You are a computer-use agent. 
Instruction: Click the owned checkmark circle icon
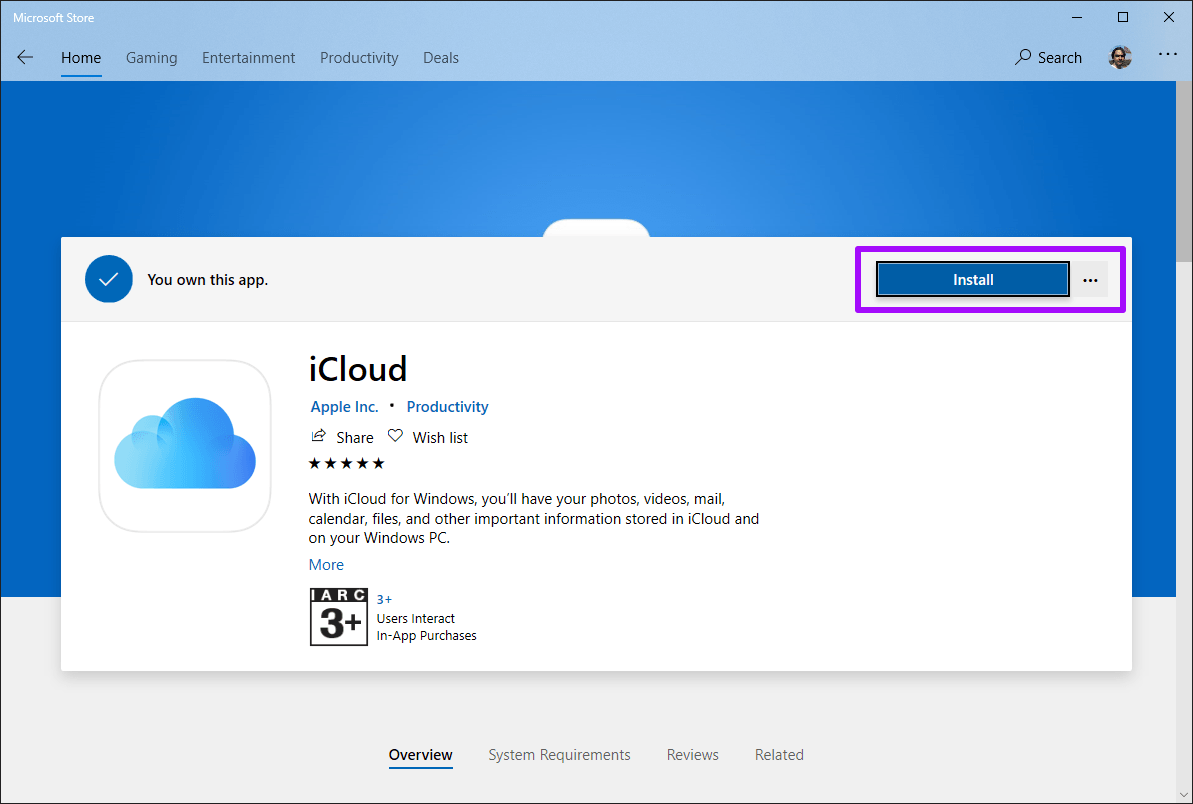point(109,279)
